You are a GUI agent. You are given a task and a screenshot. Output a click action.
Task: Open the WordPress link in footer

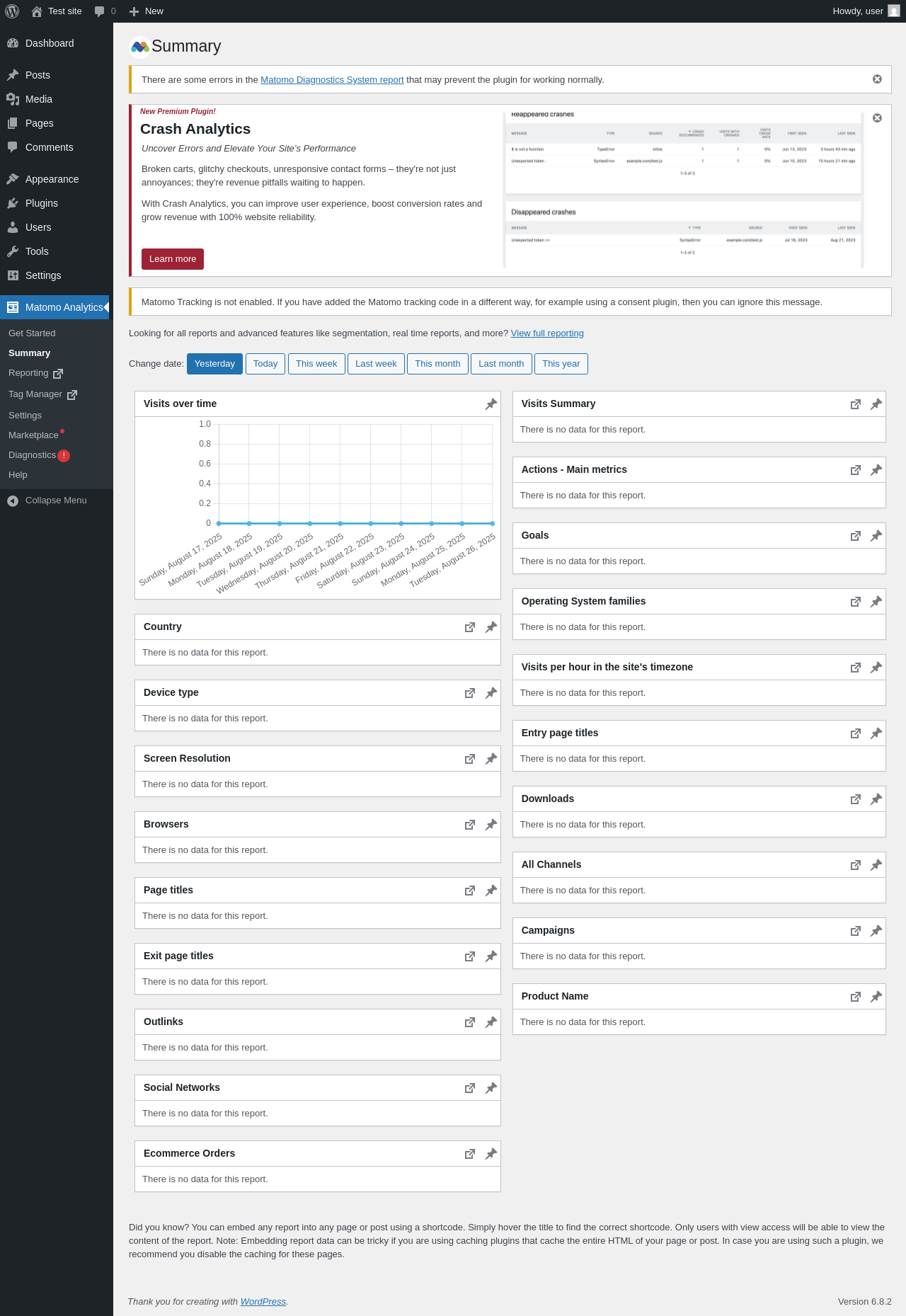point(263,1302)
